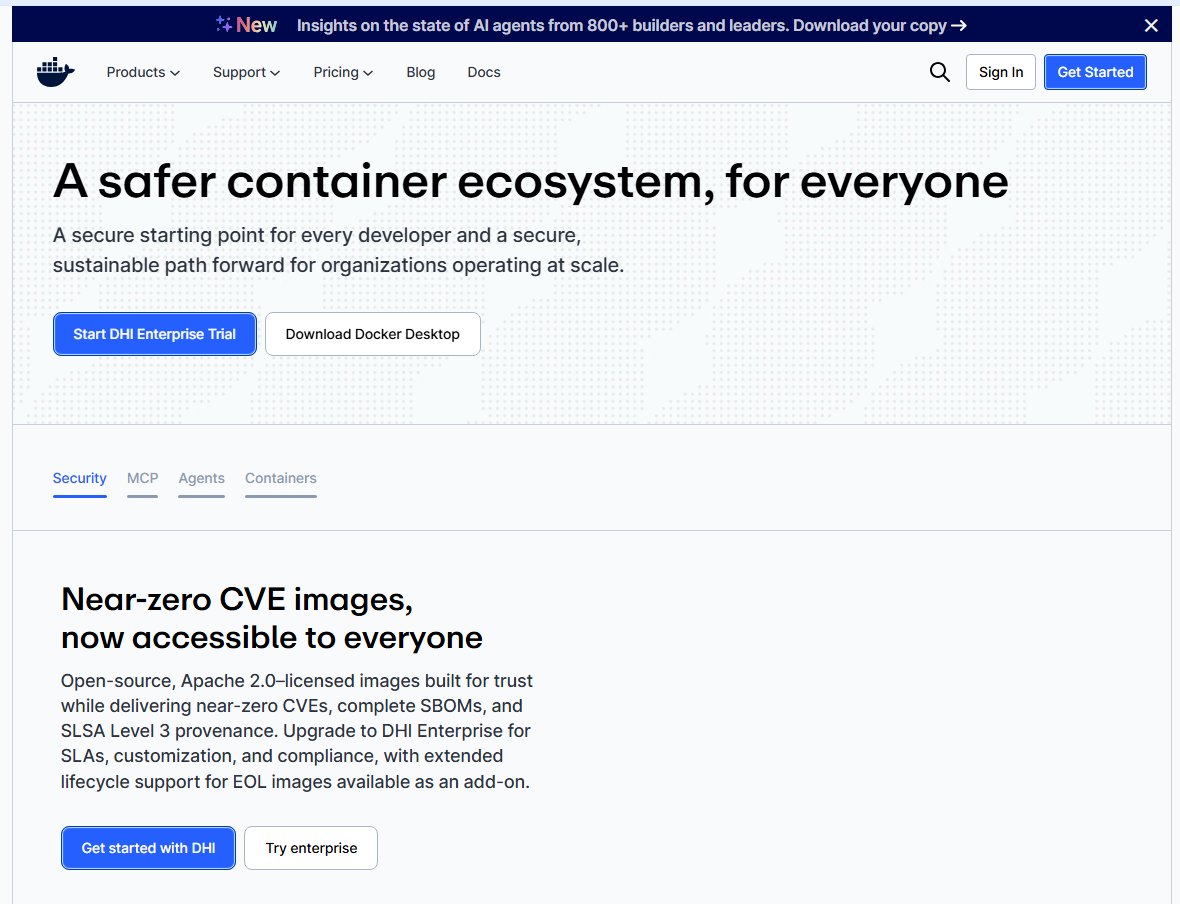Click the Get Started button
Screen dimensions: 1180x904
coord(1095,72)
